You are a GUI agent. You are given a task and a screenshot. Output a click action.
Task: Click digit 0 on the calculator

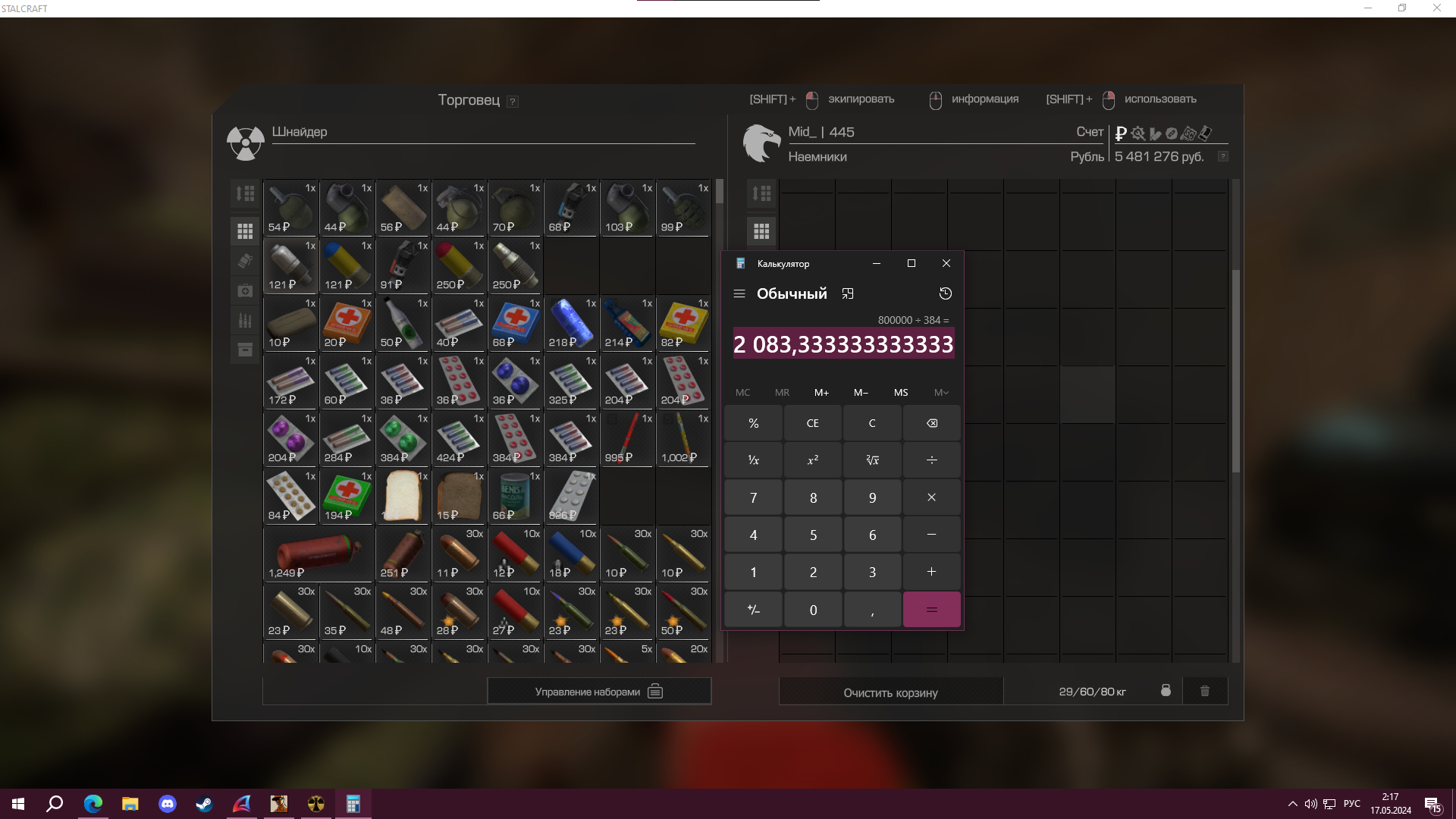812,610
